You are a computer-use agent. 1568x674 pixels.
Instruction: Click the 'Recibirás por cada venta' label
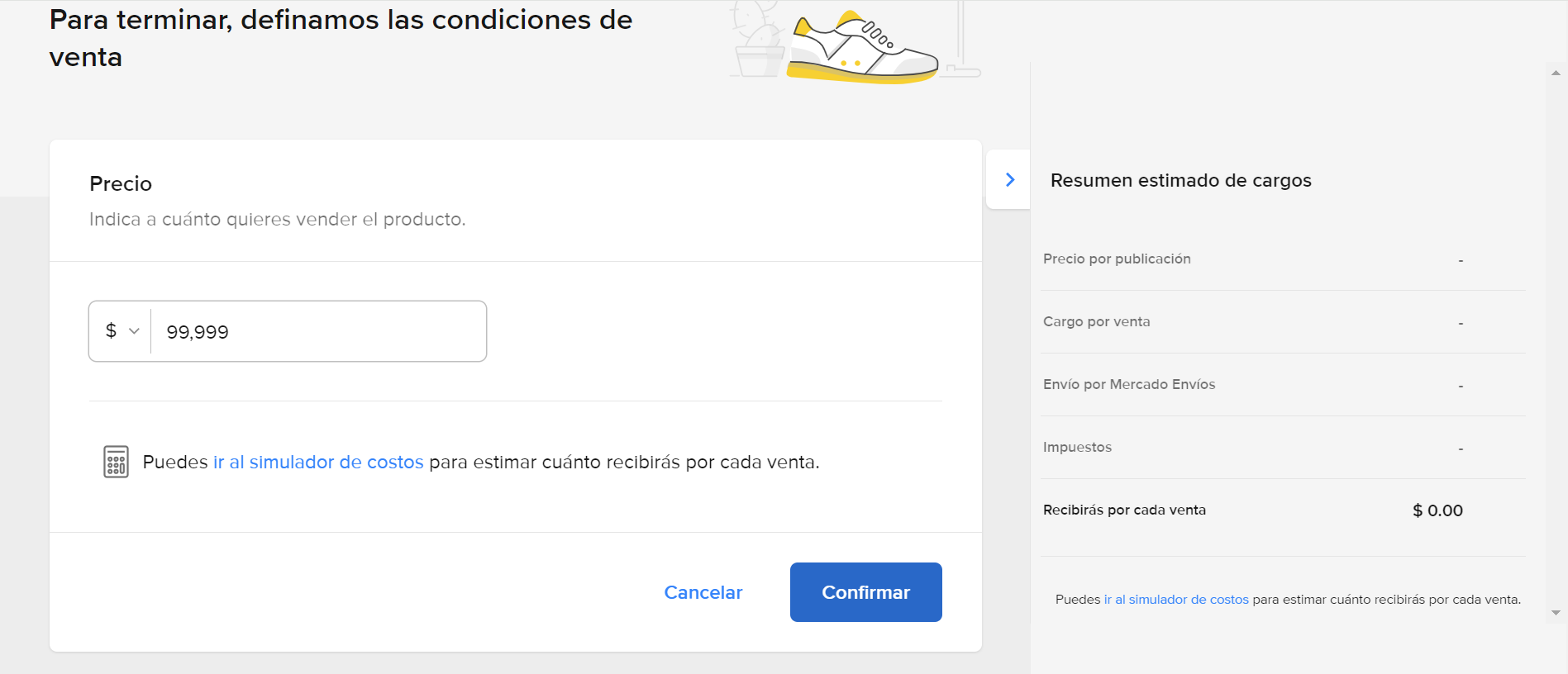[x=1124, y=510]
